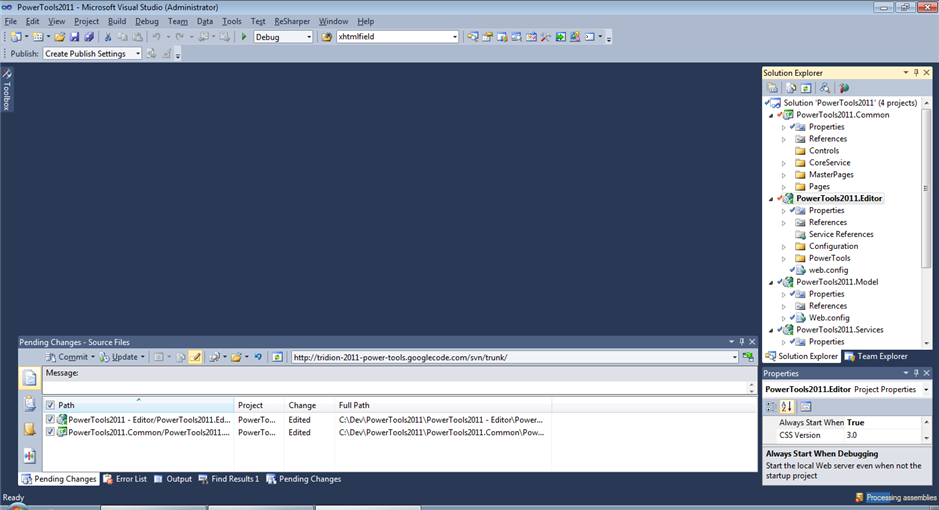Screen dimensions: 939x510
Task: Click the Start Debugging play icon
Action: coord(244,37)
